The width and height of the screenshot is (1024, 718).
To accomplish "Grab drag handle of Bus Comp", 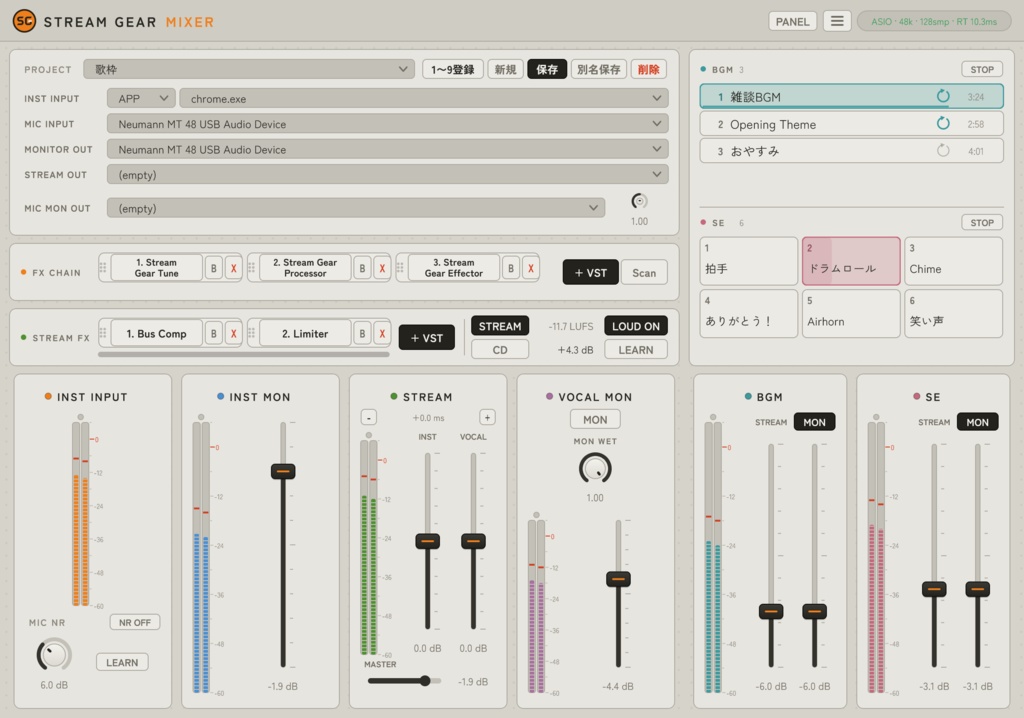I will click(x=103, y=333).
